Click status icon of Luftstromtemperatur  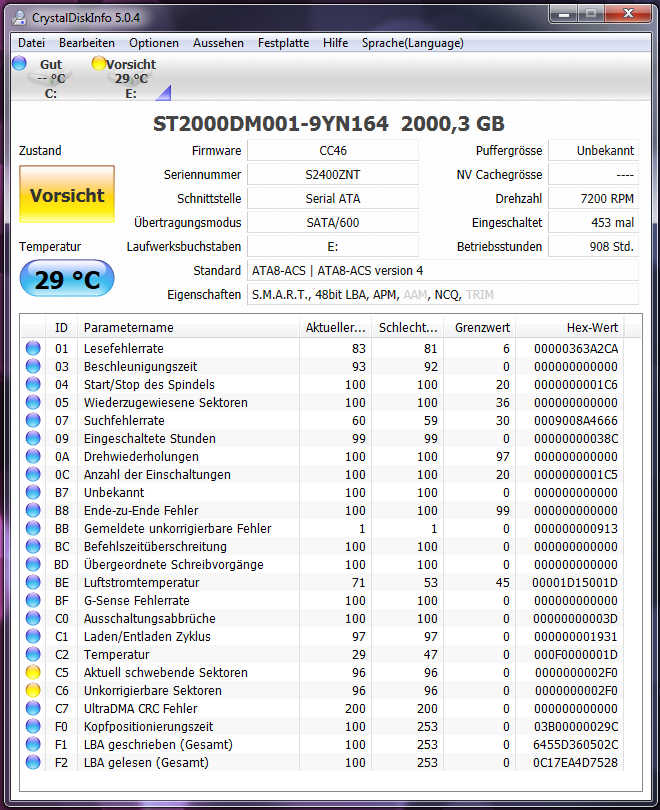[33, 582]
